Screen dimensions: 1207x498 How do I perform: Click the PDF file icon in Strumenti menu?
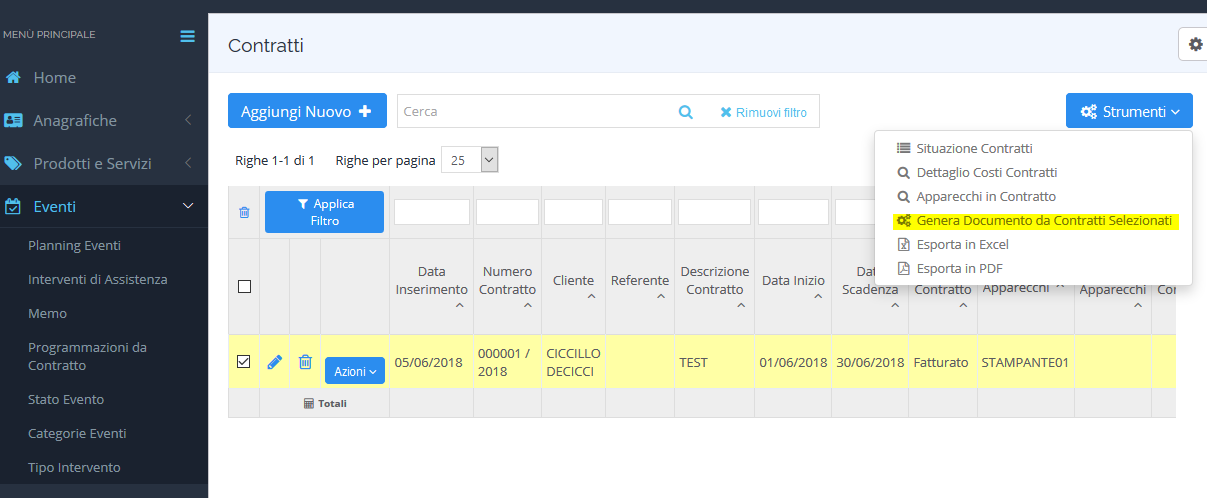tap(903, 269)
